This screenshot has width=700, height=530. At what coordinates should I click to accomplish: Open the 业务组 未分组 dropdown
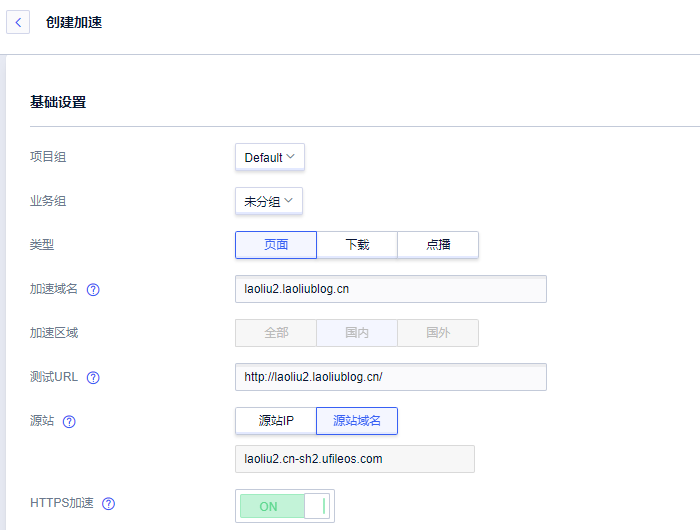pos(269,201)
